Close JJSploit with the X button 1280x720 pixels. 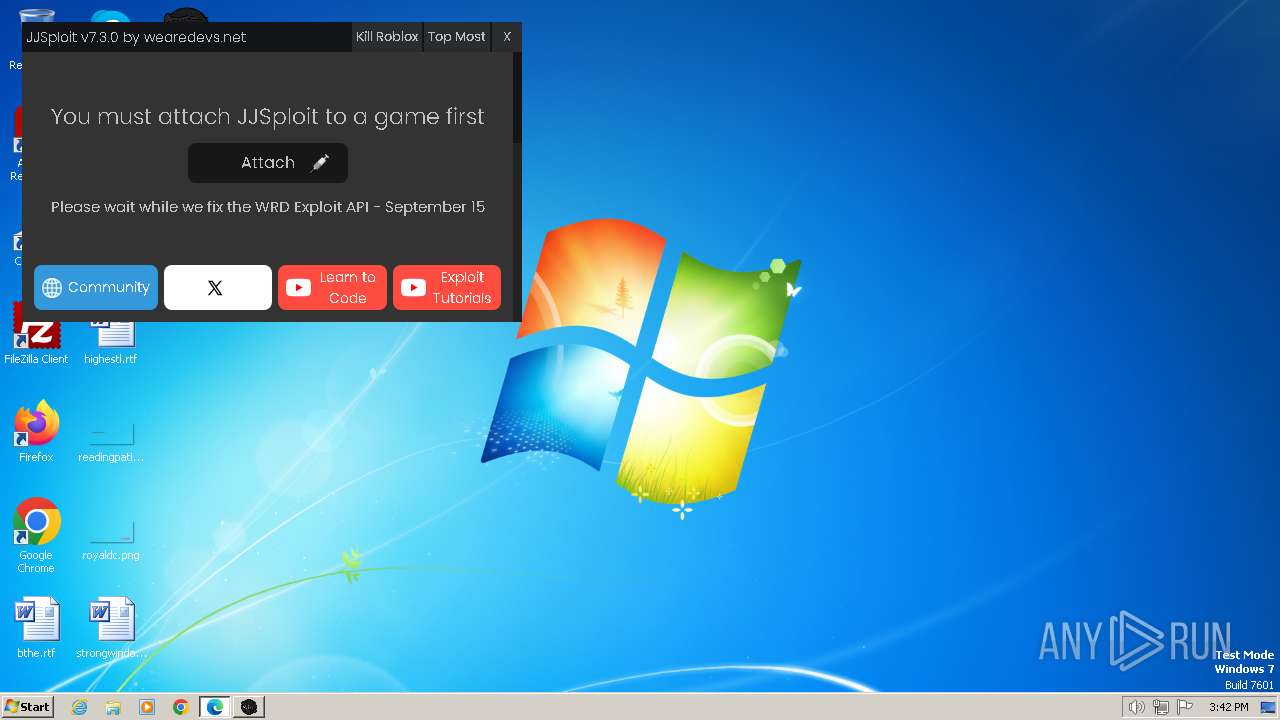pyautogui.click(x=507, y=37)
